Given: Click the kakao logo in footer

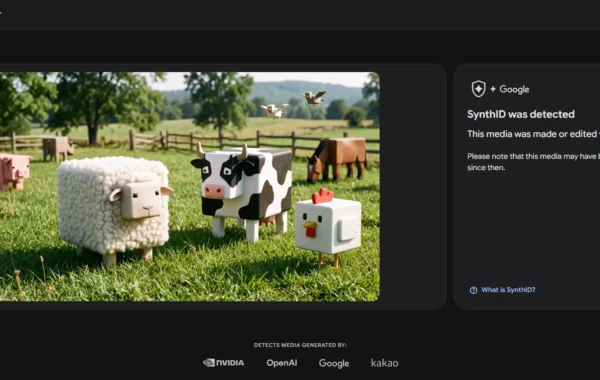Looking at the screenshot, I should click(x=384, y=363).
